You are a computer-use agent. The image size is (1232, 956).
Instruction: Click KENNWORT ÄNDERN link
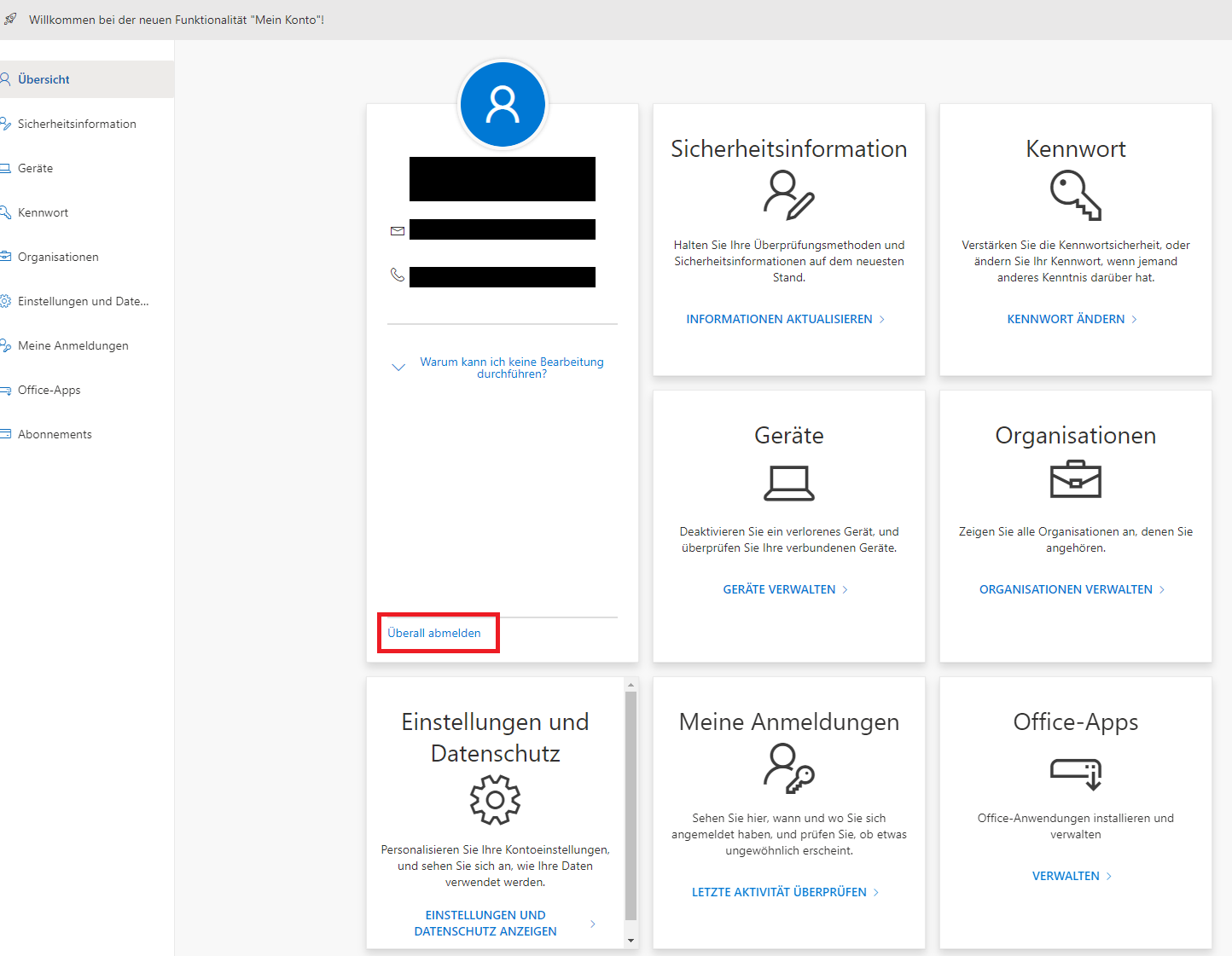[1066, 319]
